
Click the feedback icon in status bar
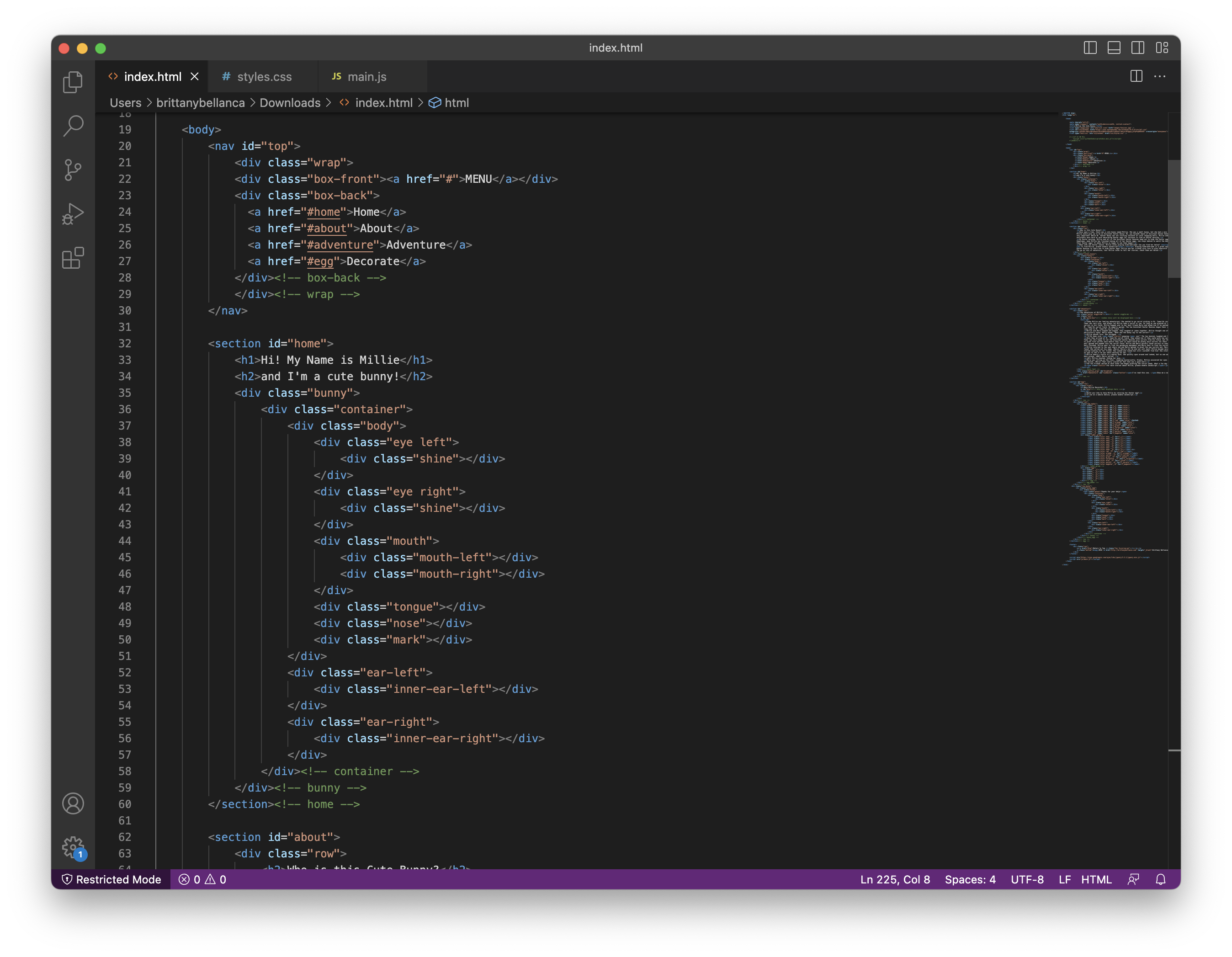pyautogui.click(x=1133, y=879)
